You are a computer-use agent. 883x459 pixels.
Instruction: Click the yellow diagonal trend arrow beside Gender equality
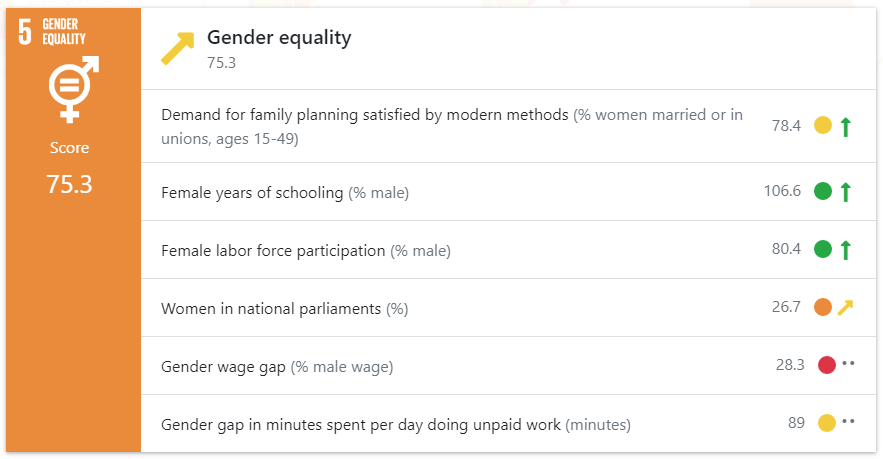[178, 48]
